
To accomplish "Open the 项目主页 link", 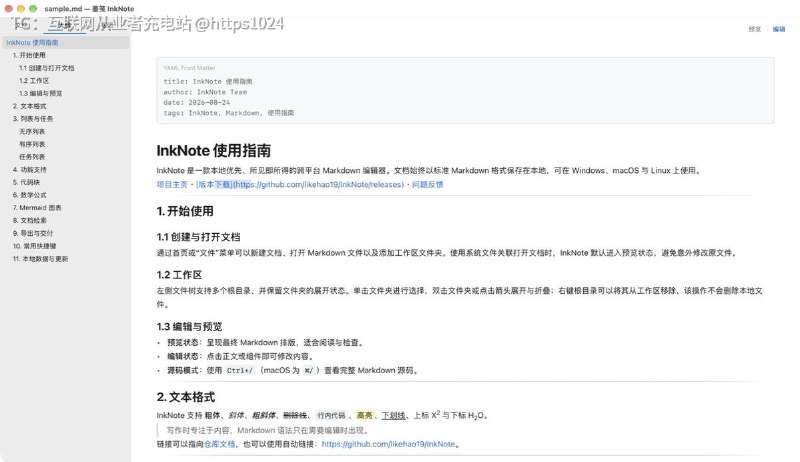I will pyautogui.click(x=172, y=185).
